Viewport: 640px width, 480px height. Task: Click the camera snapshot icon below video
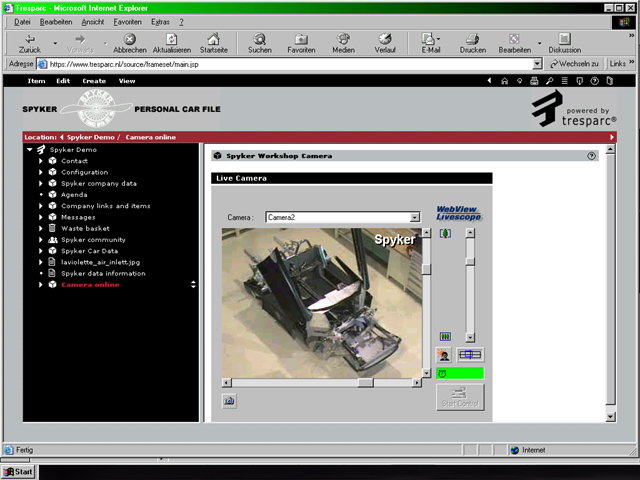coord(229,401)
